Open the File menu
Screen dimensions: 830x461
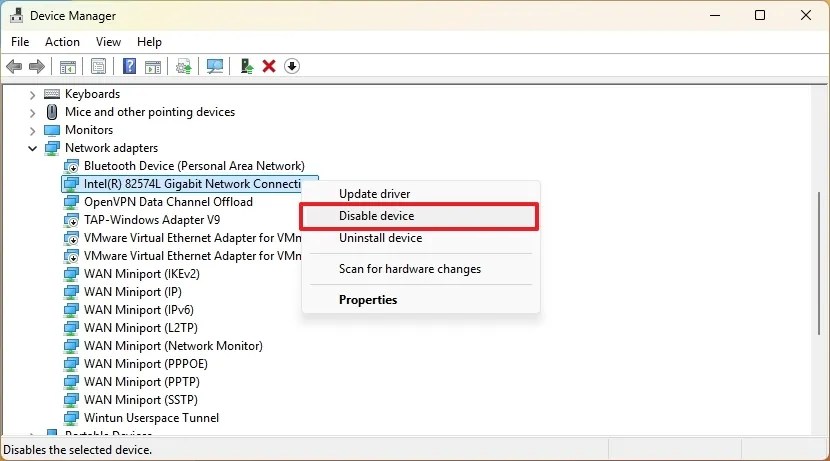pyautogui.click(x=20, y=42)
